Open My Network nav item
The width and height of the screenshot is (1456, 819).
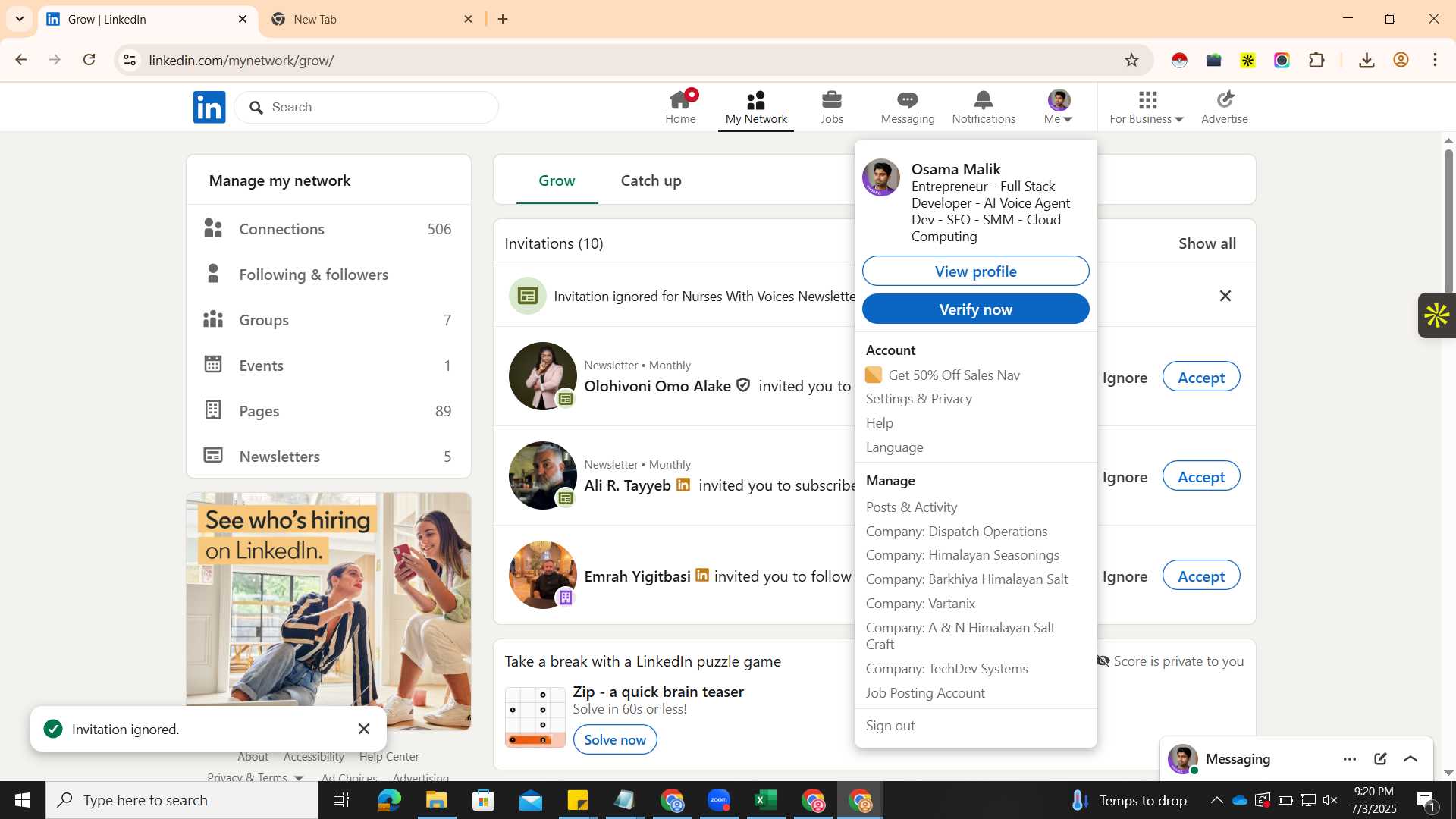756,107
